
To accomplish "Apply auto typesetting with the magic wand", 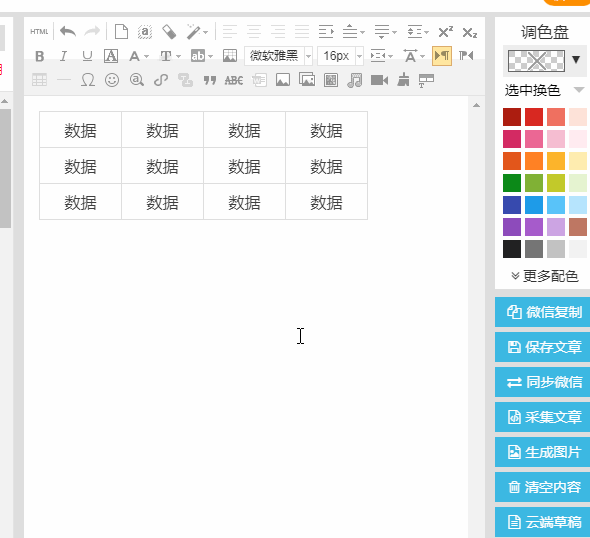I will (194, 32).
